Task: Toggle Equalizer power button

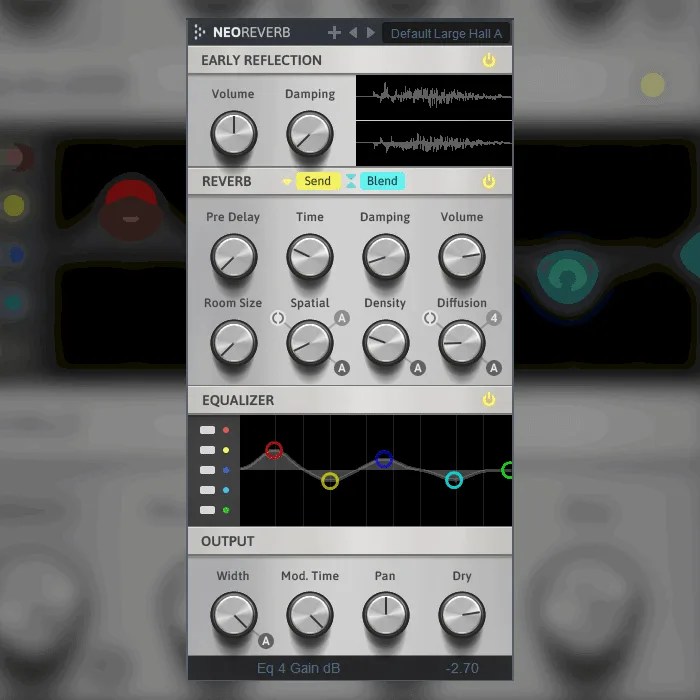Action: pos(489,399)
